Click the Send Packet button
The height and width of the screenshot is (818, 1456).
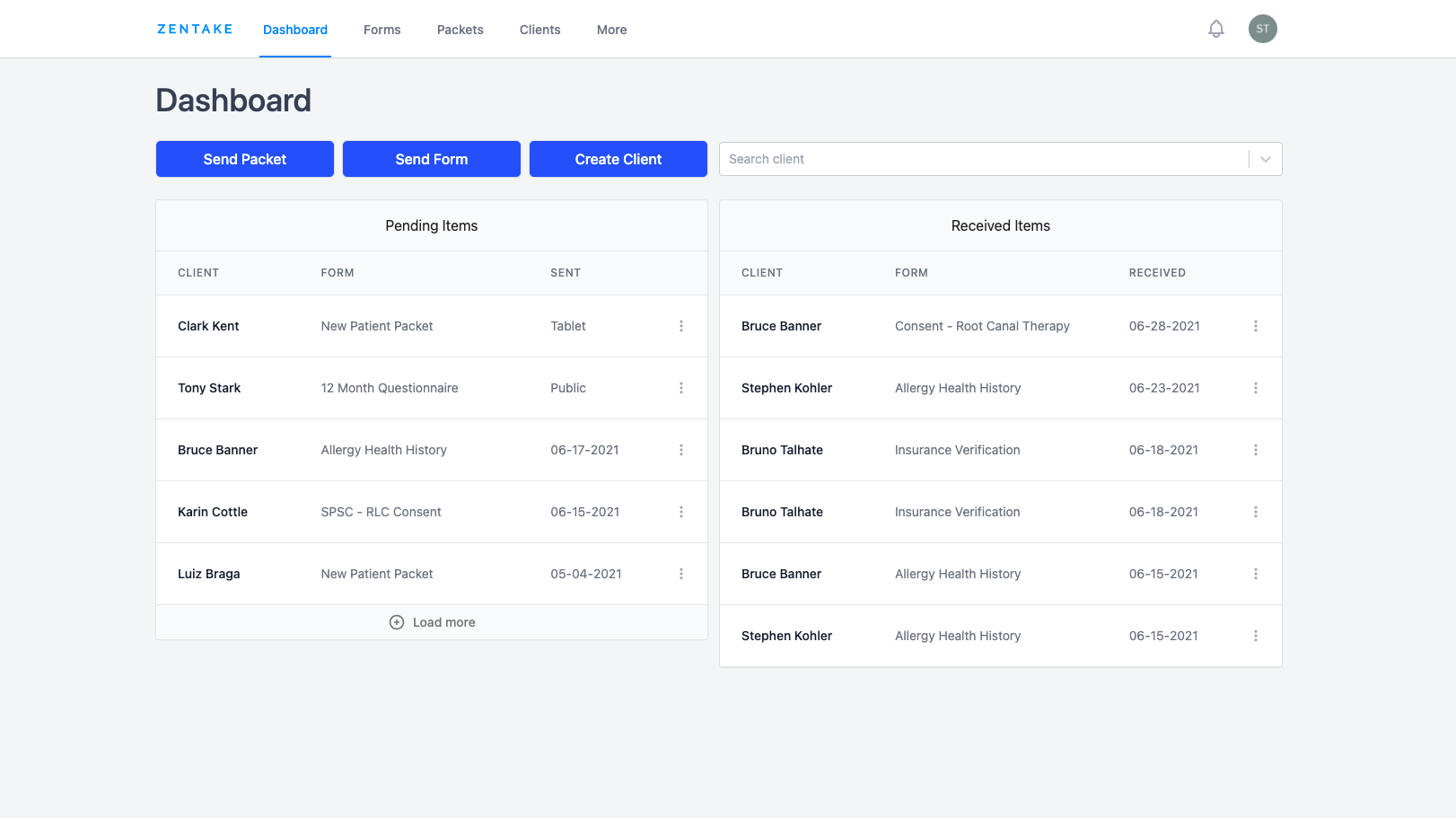click(x=244, y=159)
